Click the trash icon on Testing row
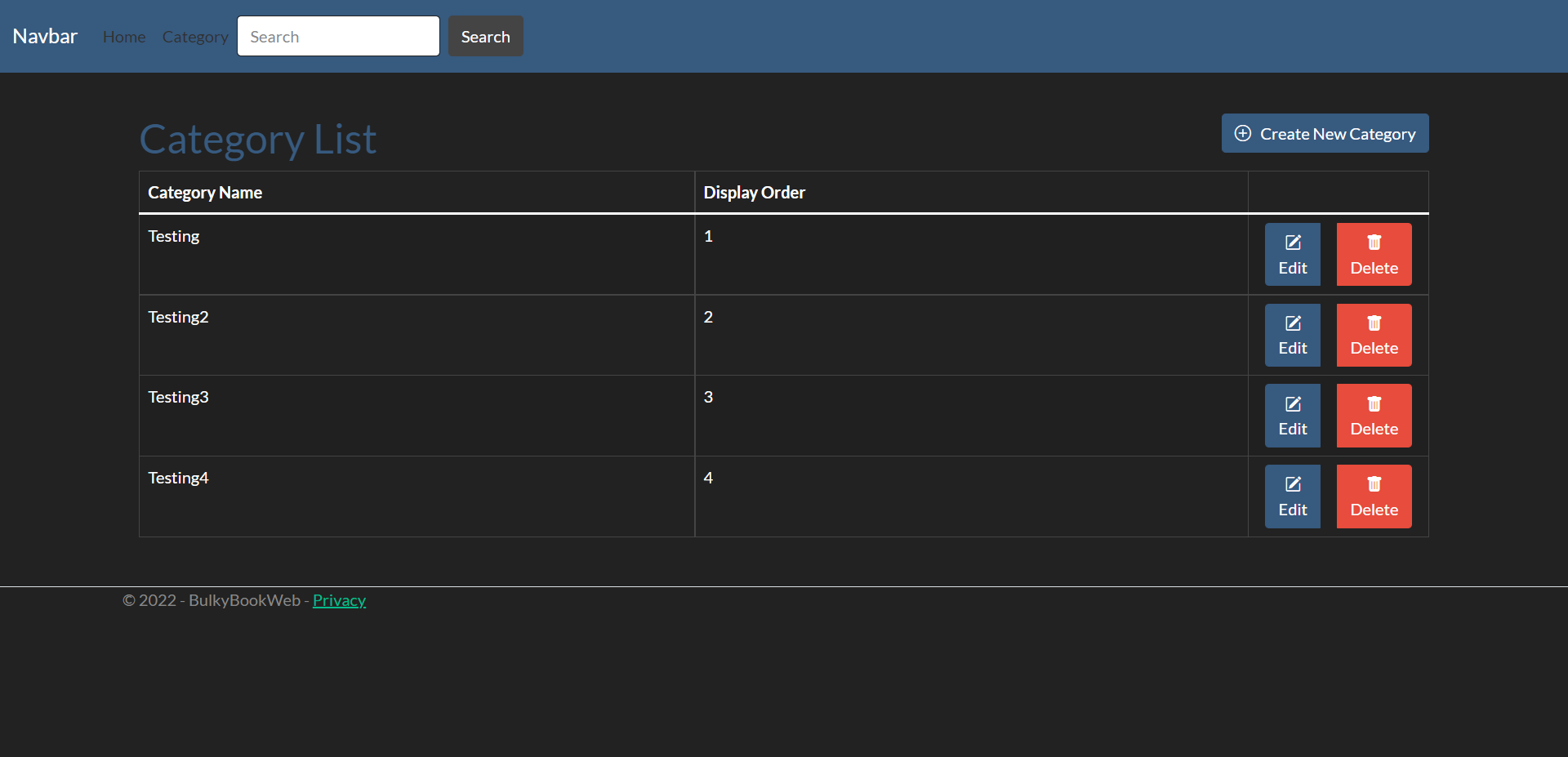The image size is (1568, 757). point(1374,242)
